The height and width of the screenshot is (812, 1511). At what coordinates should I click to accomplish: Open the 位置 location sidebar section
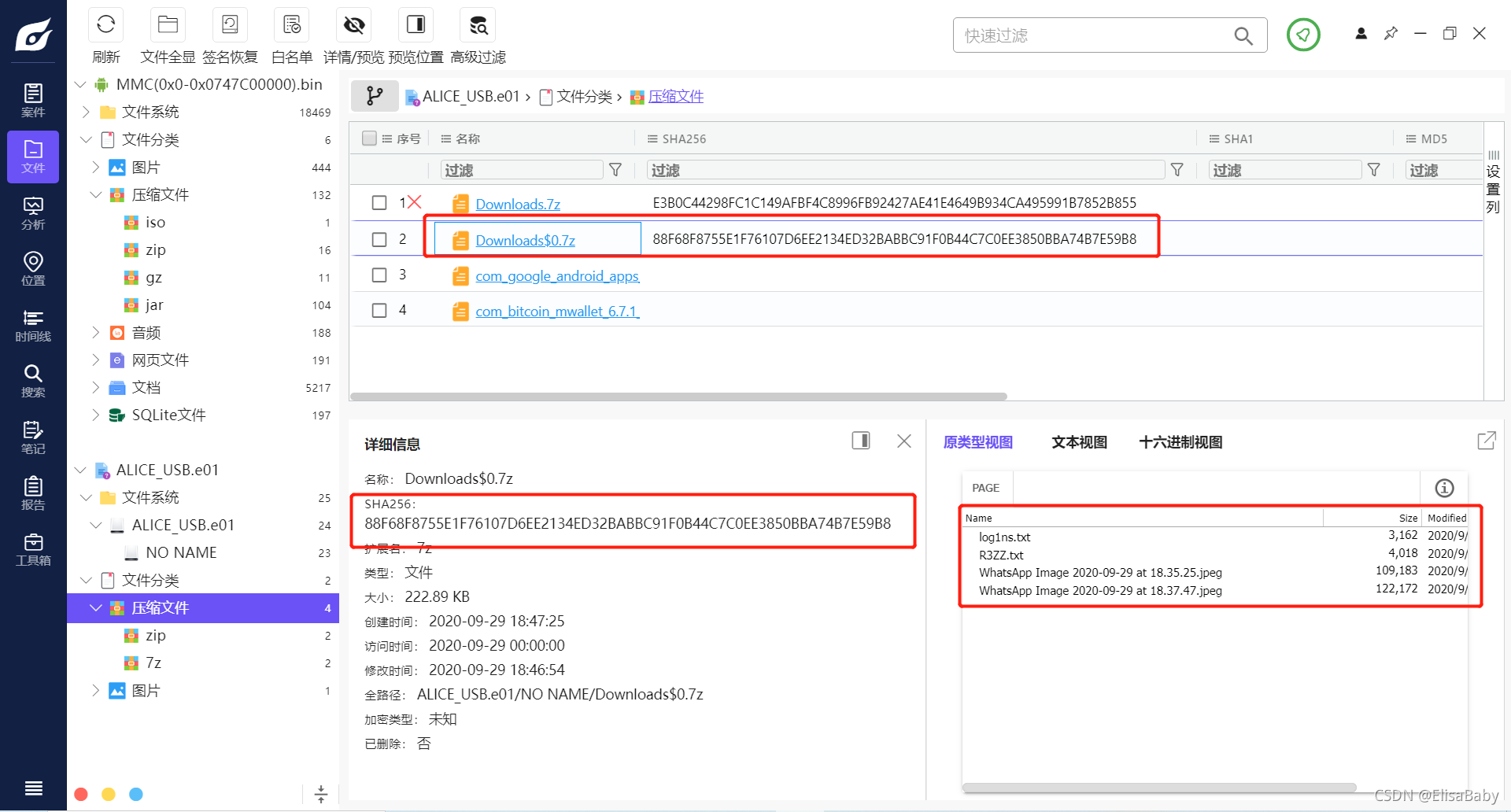tap(33, 269)
